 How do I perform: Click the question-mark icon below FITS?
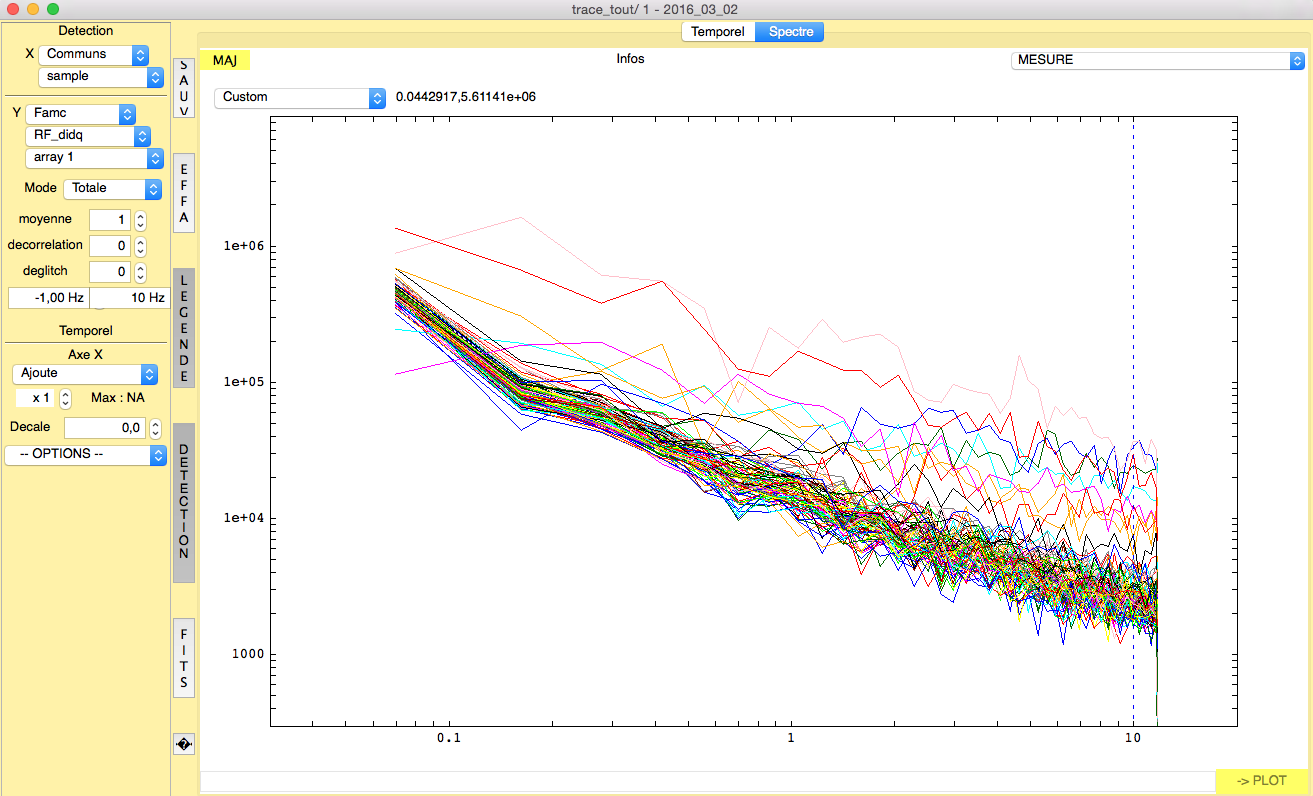pyautogui.click(x=184, y=744)
